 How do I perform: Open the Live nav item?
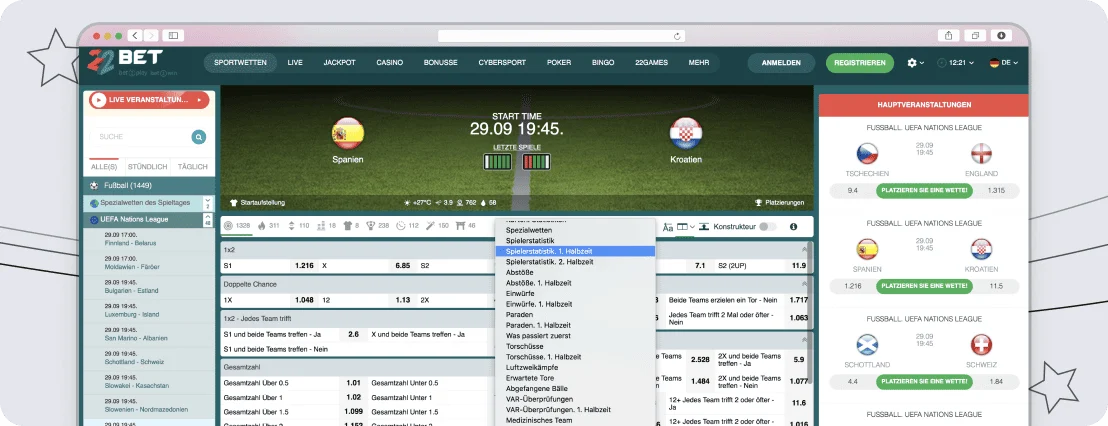click(x=295, y=63)
